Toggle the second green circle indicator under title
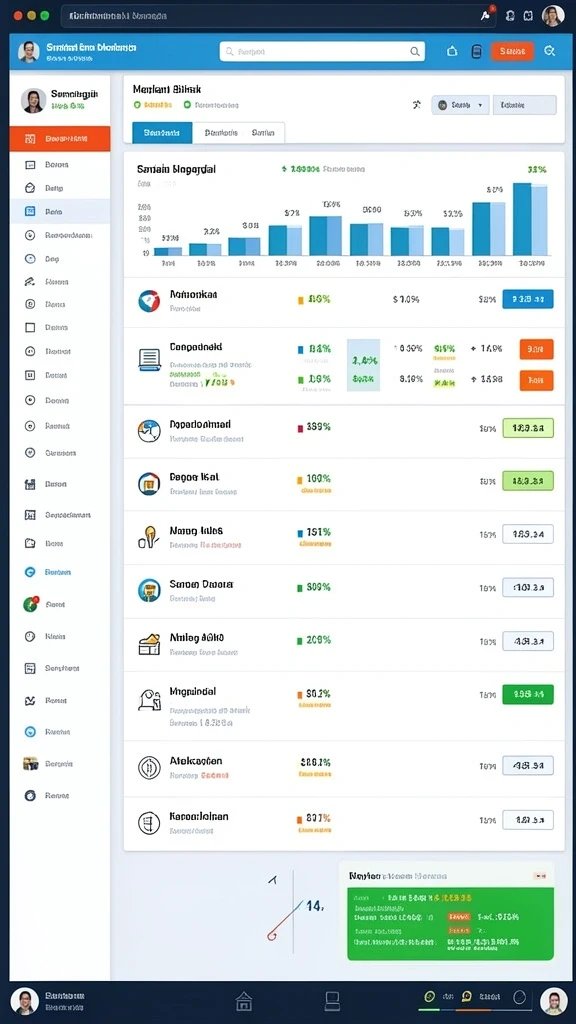The height and width of the screenshot is (1024, 576). pos(187,104)
